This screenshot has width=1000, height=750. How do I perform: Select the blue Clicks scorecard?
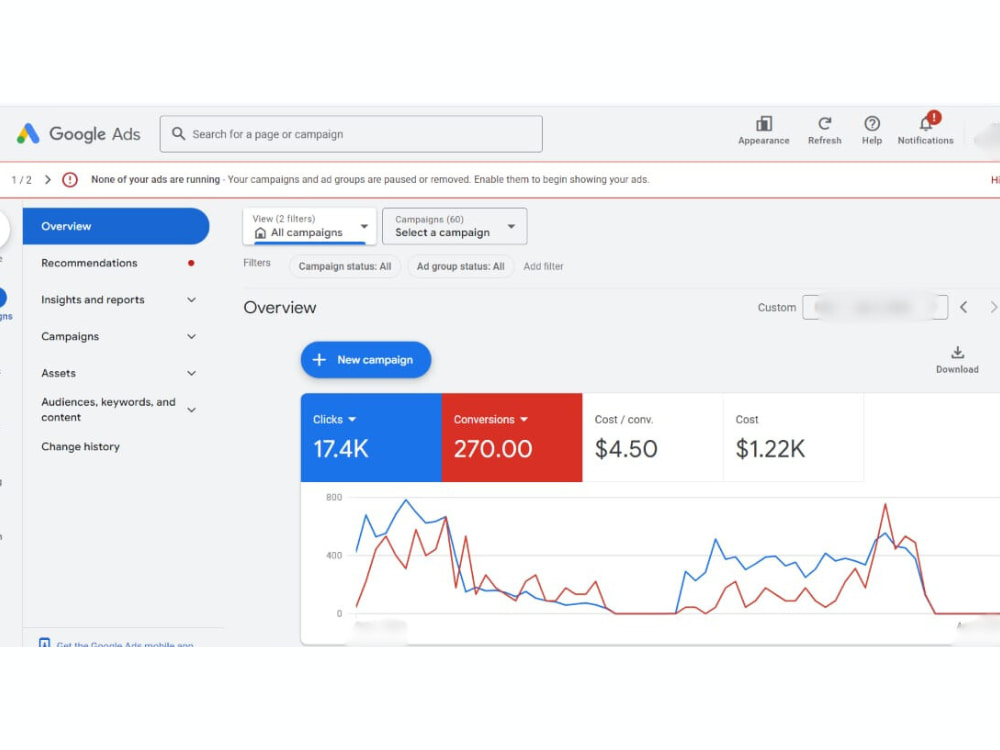click(371, 438)
